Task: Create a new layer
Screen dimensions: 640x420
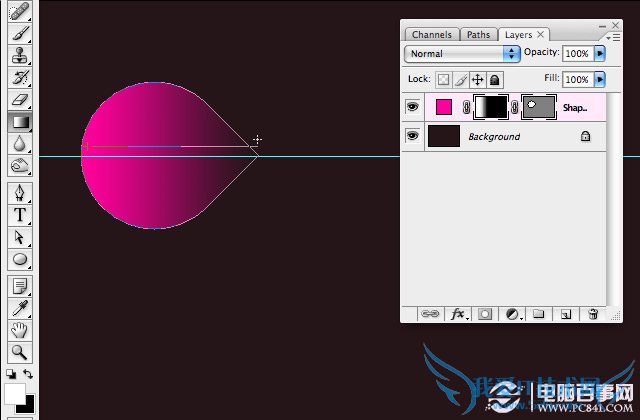Action: pyautogui.click(x=566, y=314)
